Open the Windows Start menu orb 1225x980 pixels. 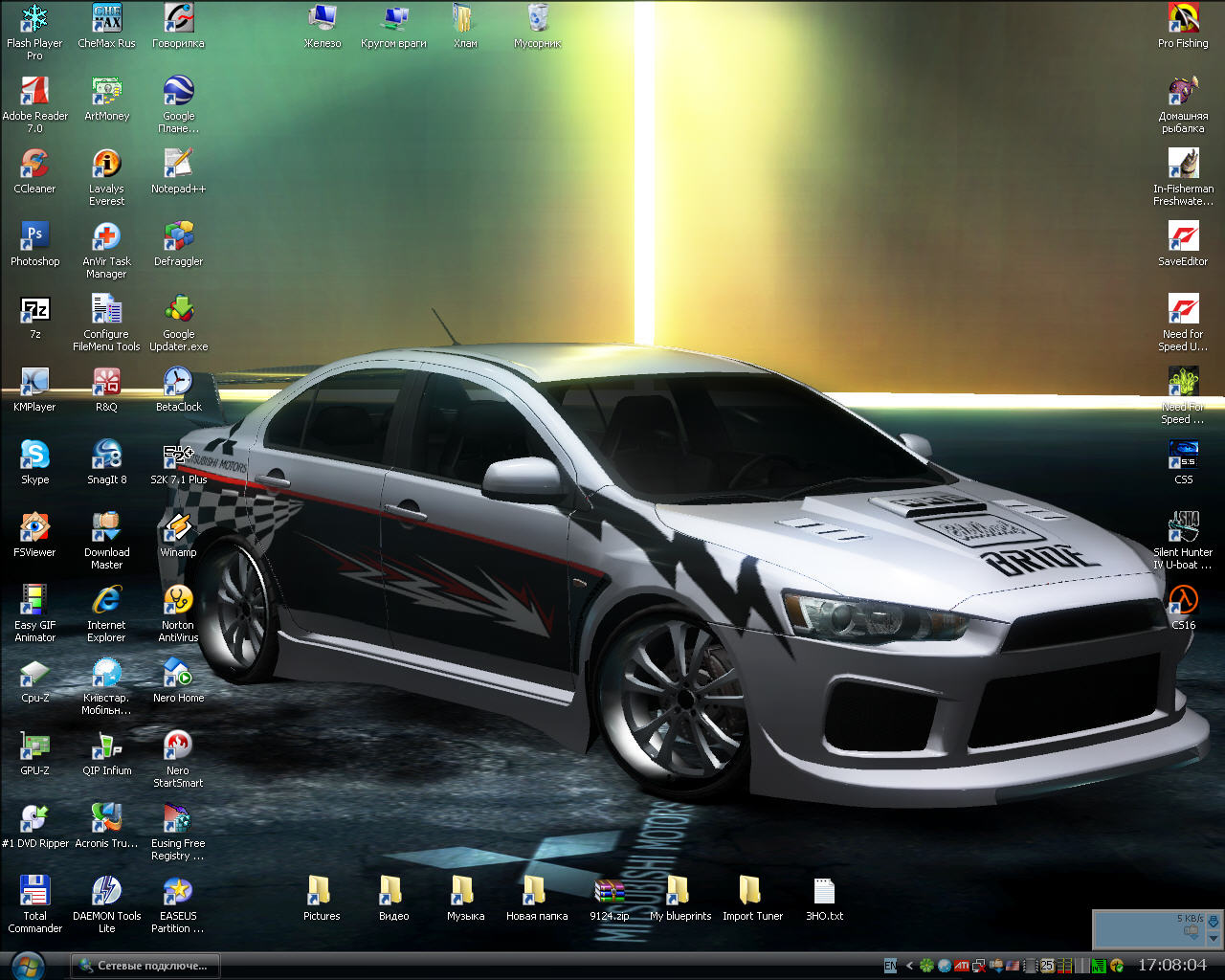point(28,965)
